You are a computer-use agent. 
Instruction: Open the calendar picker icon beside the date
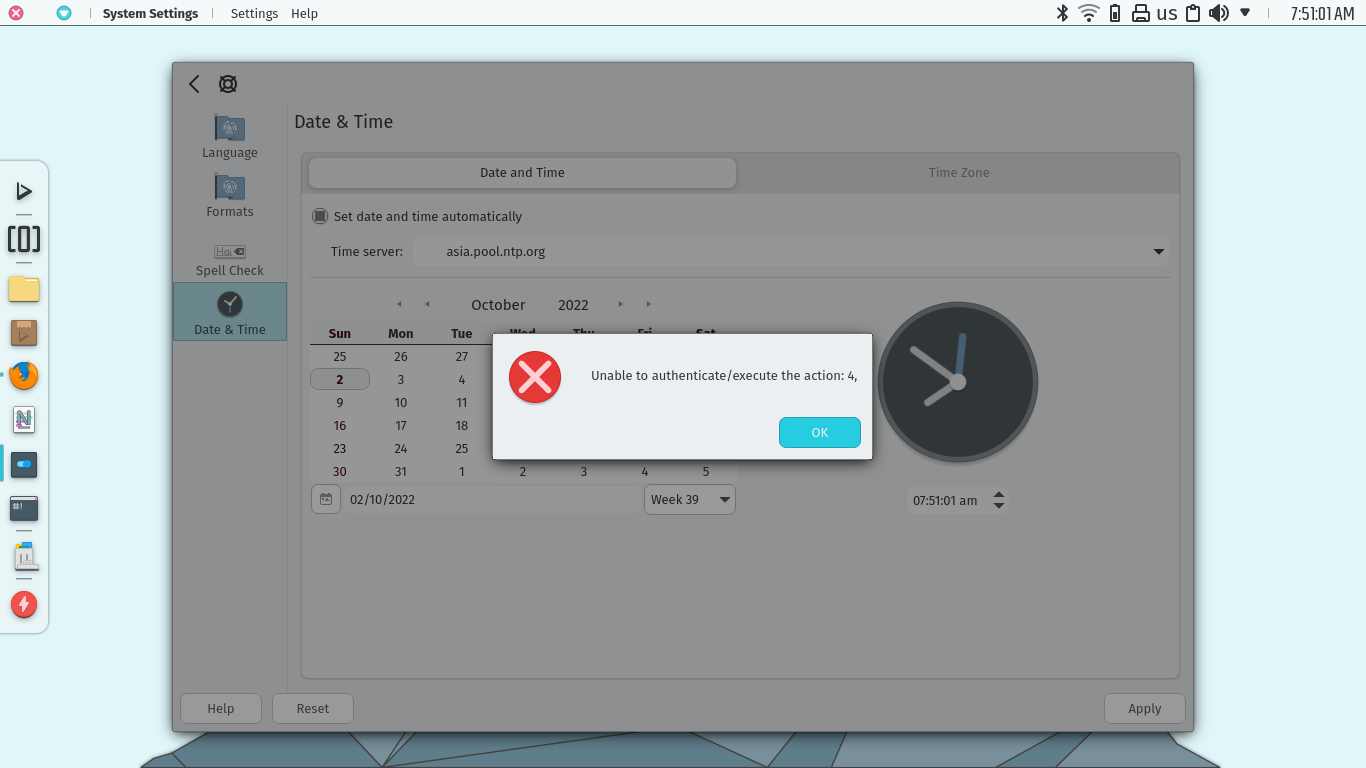325,498
